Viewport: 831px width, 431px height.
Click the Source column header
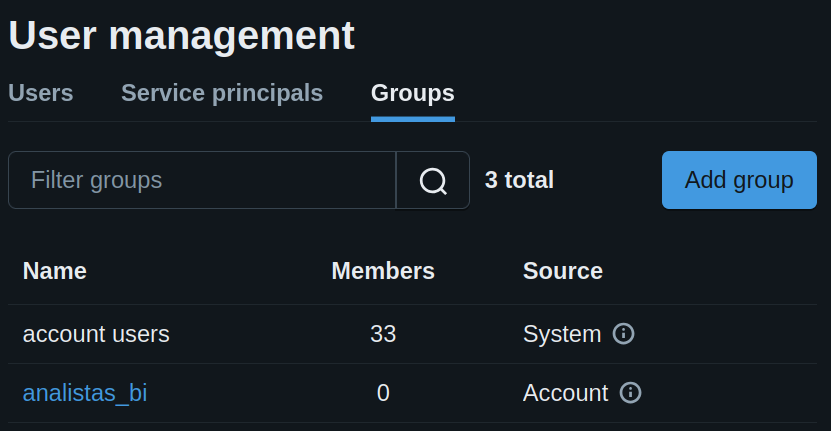pyautogui.click(x=562, y=271)
